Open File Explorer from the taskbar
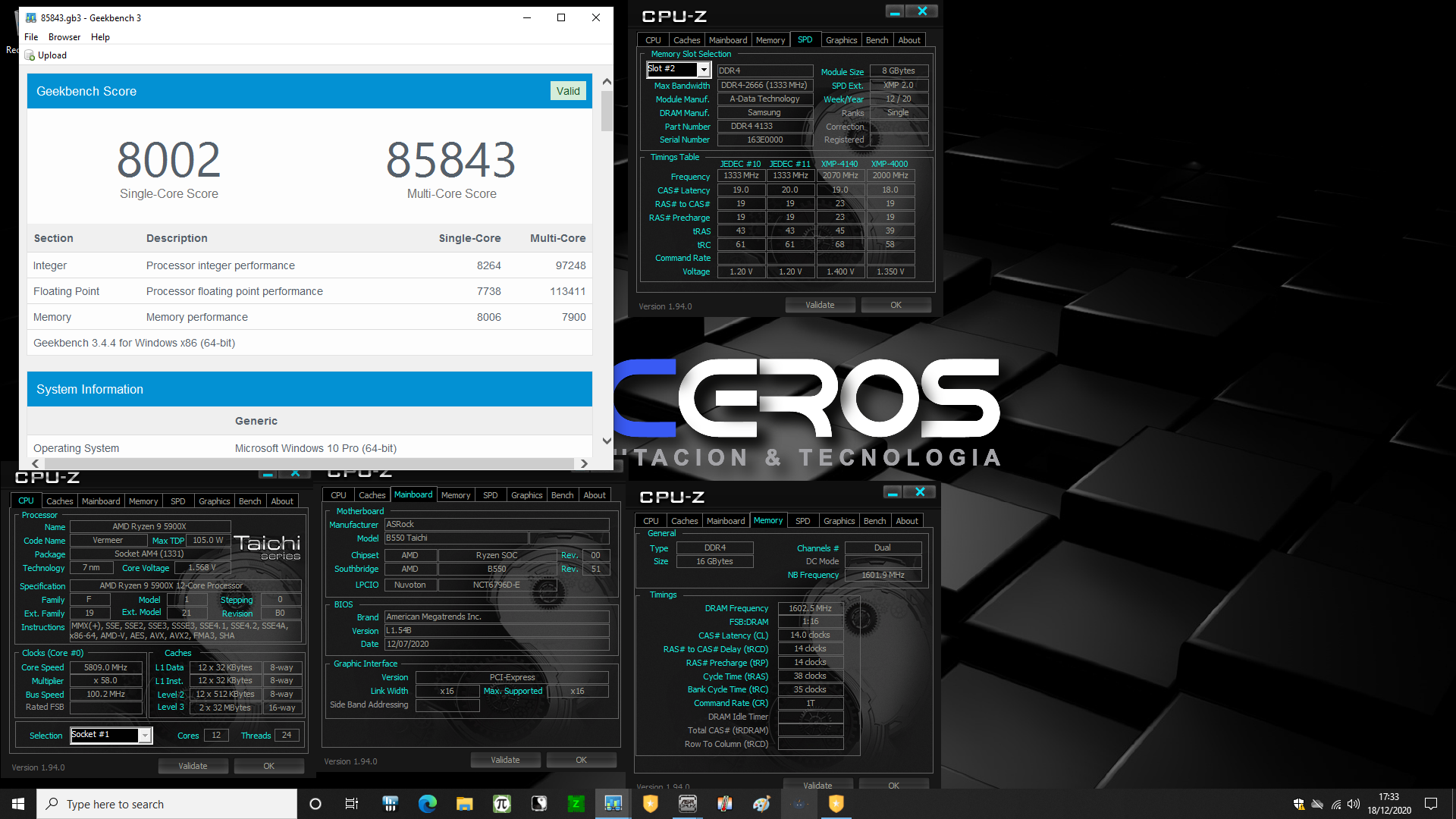This screenshot has height=819, width=1456. tap(465, 804)
